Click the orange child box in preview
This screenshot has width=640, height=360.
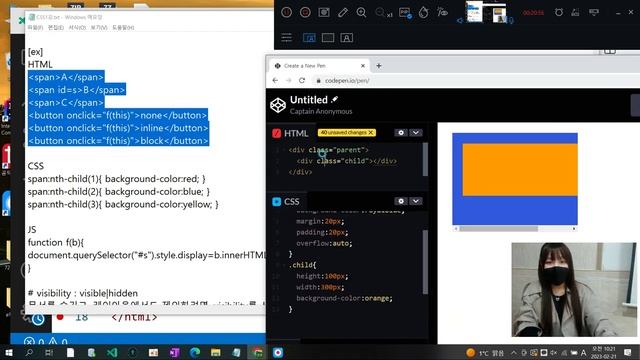[x=520, y=169]
